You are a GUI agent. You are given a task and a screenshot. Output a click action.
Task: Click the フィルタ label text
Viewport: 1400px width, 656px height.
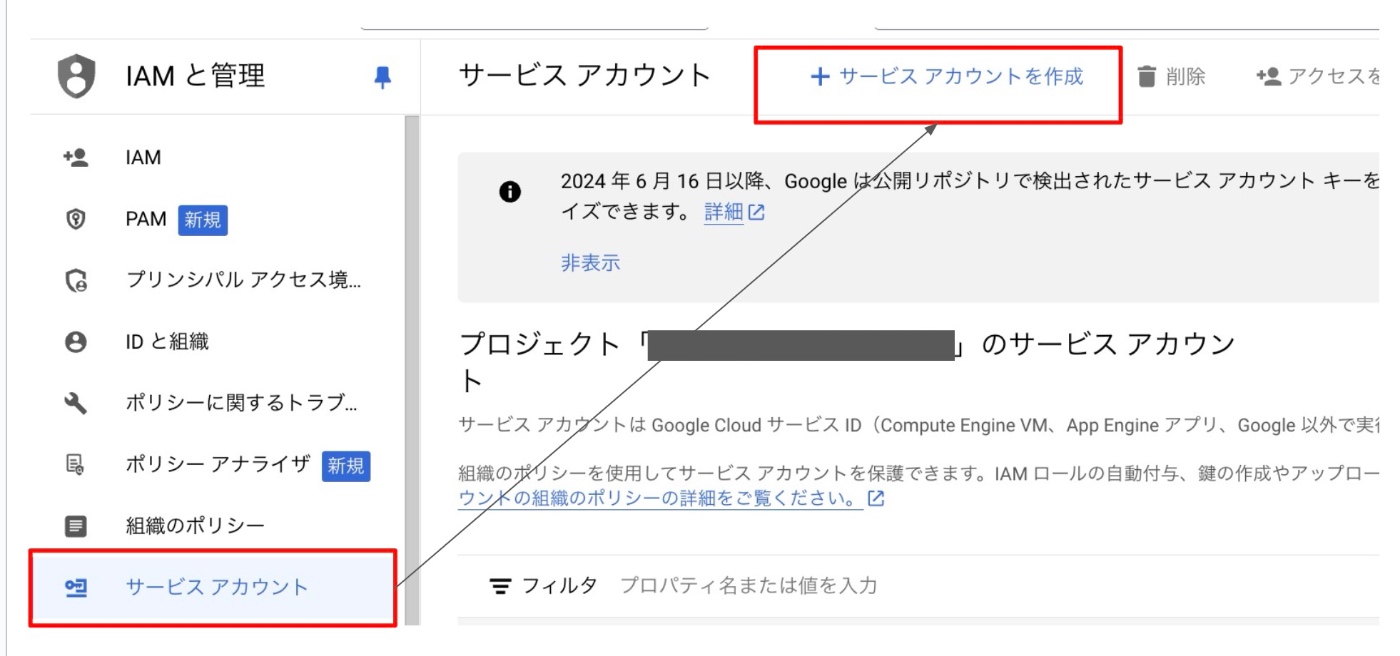click(560, 586)
